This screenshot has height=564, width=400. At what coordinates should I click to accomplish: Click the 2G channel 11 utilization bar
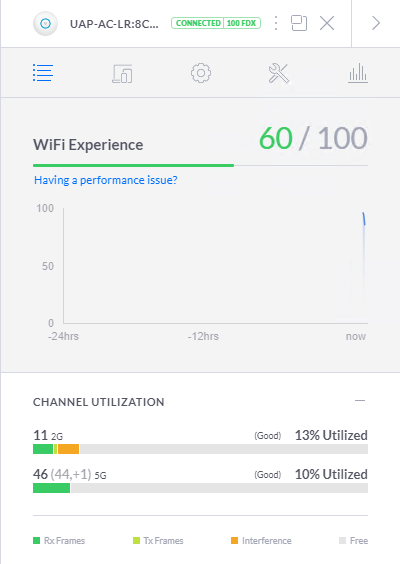point(200,449)
